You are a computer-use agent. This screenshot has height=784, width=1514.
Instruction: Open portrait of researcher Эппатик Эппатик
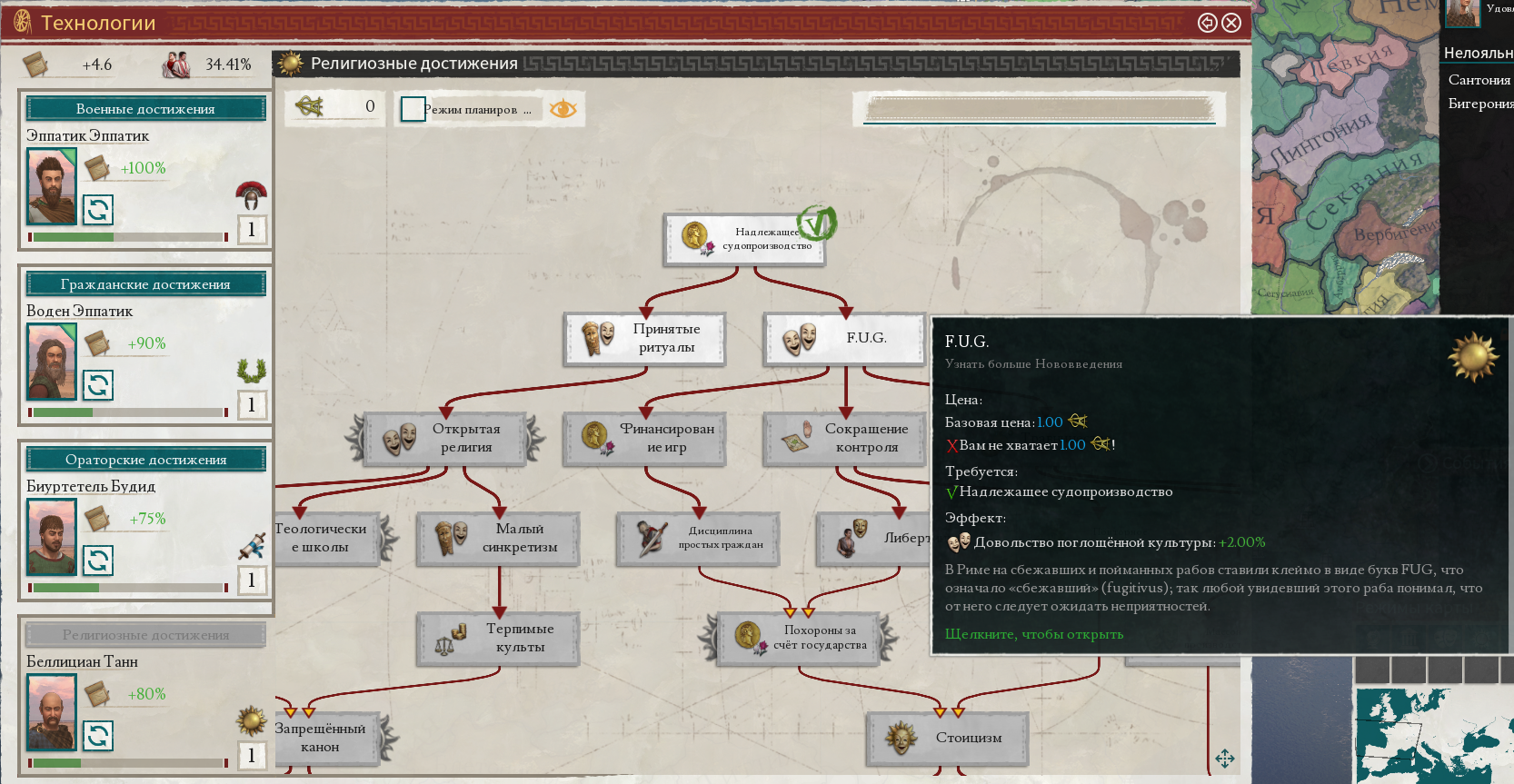tap(52, 186)
